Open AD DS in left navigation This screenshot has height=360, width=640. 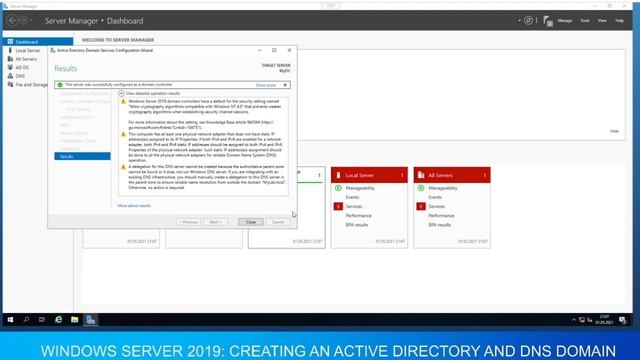22,67
